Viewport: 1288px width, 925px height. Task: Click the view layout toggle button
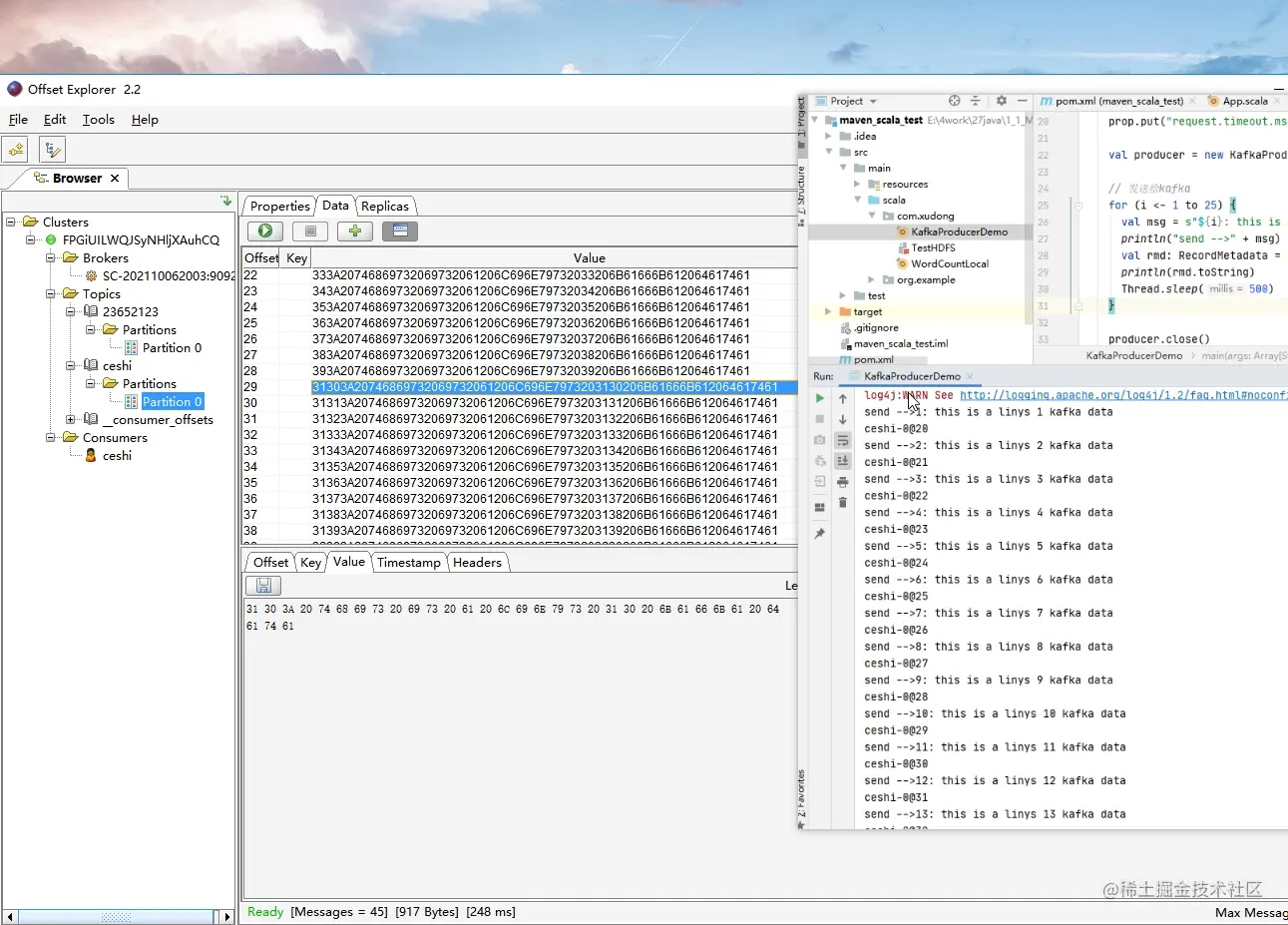pos(399,231)
